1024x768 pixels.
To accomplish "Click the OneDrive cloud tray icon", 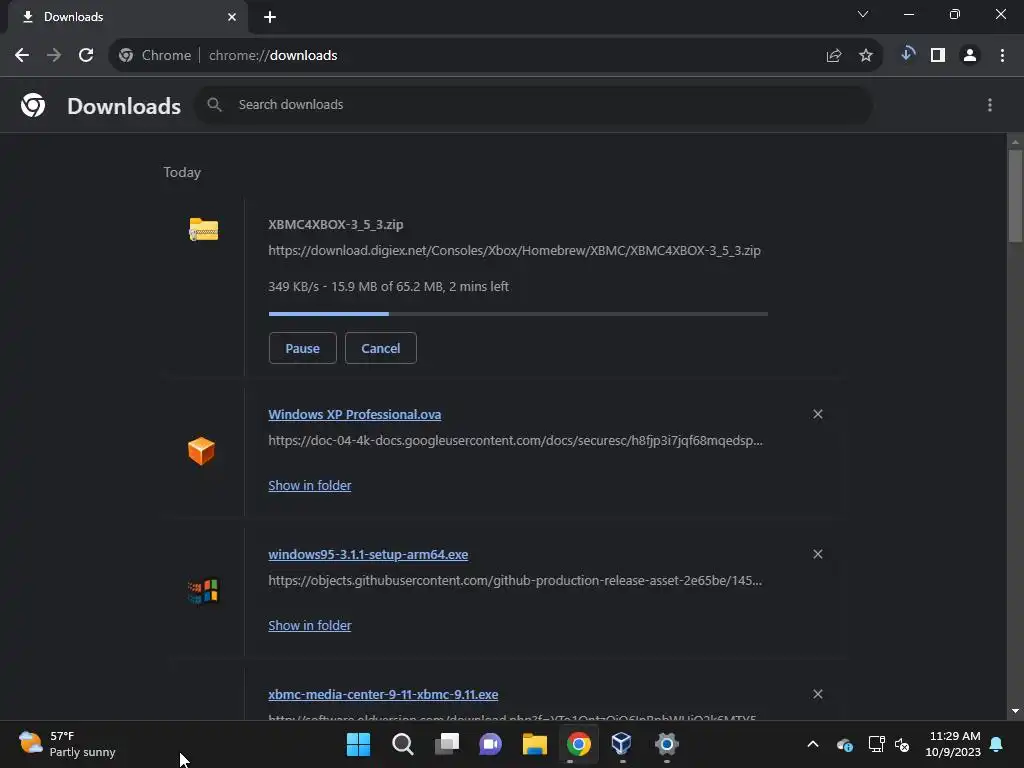I will 844,744.
